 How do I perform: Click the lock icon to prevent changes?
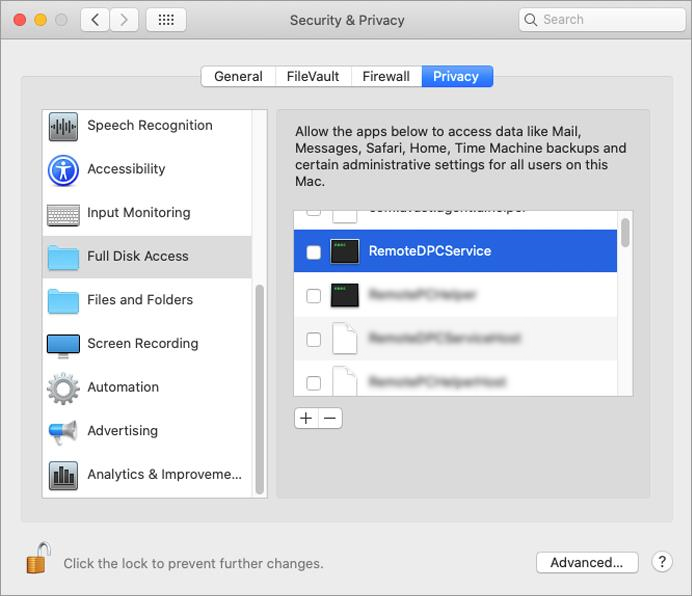[x=37, y=559]
